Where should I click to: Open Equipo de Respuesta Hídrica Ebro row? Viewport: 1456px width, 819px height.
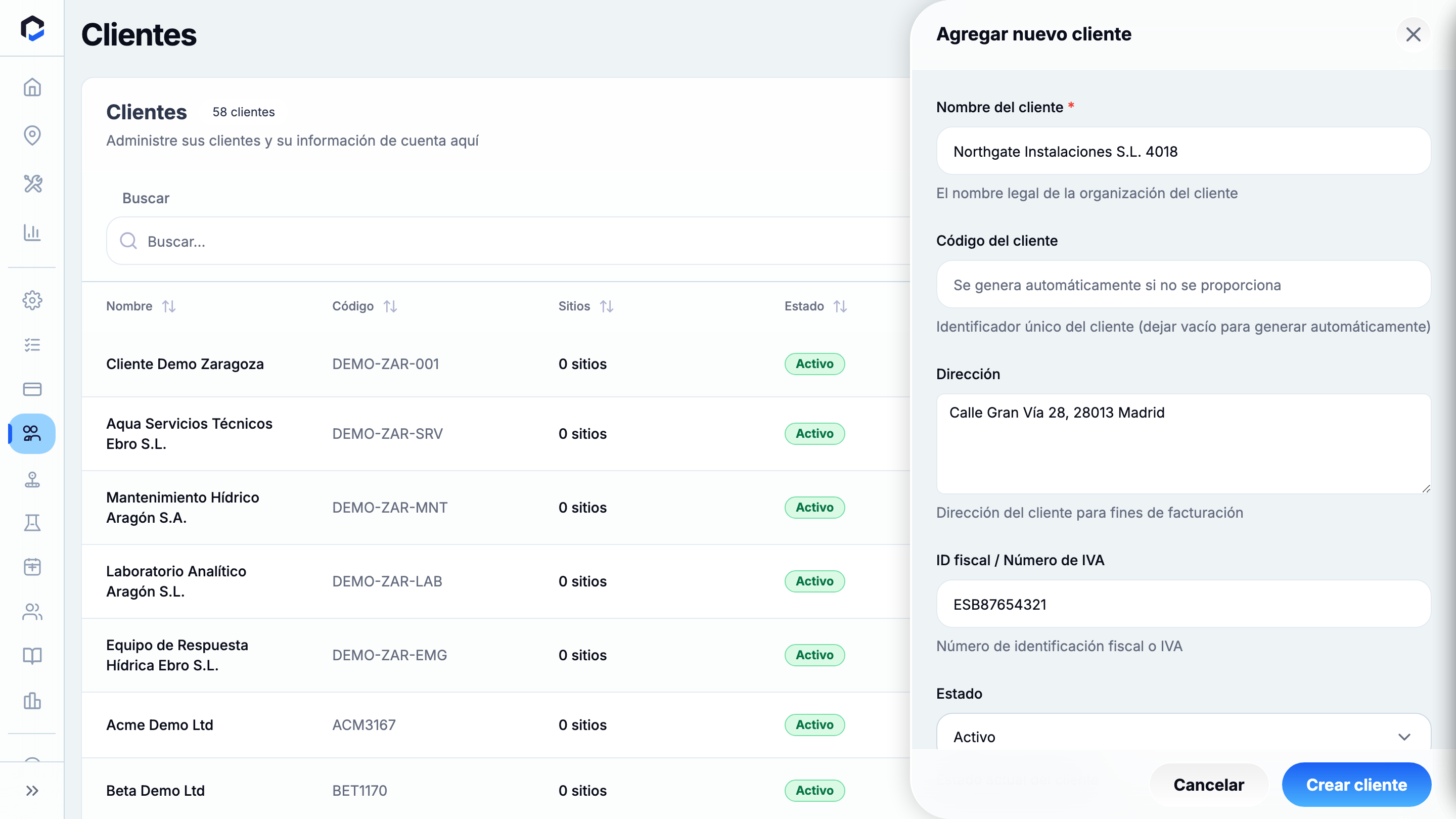[x=495, y=655]
